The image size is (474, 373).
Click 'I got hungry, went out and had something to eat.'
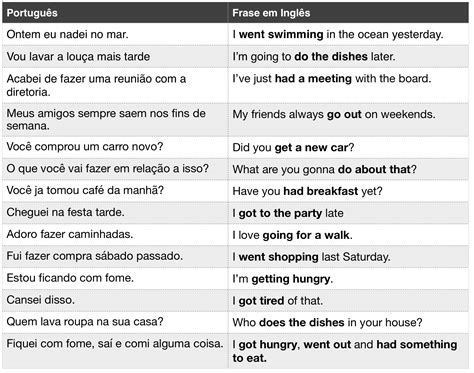point(345,351)
